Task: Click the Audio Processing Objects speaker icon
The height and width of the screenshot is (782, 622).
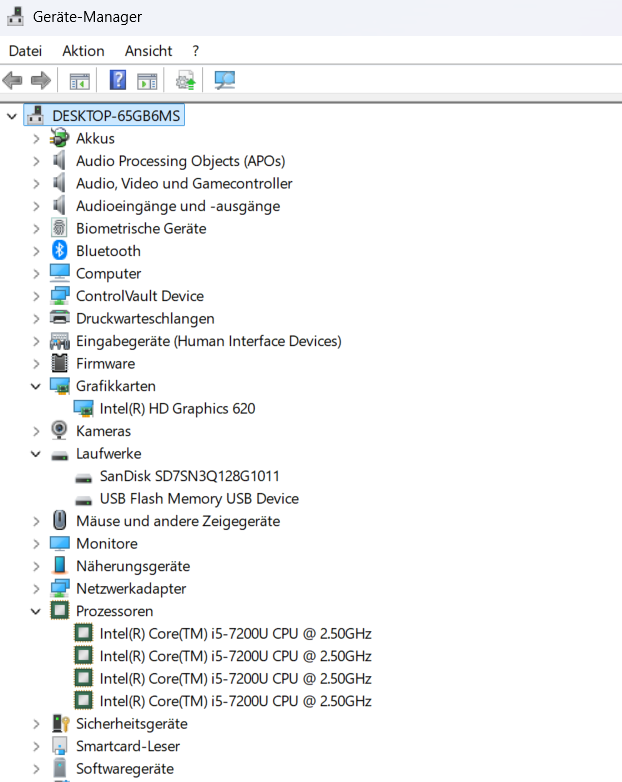Action: click(x=59, y=161)
